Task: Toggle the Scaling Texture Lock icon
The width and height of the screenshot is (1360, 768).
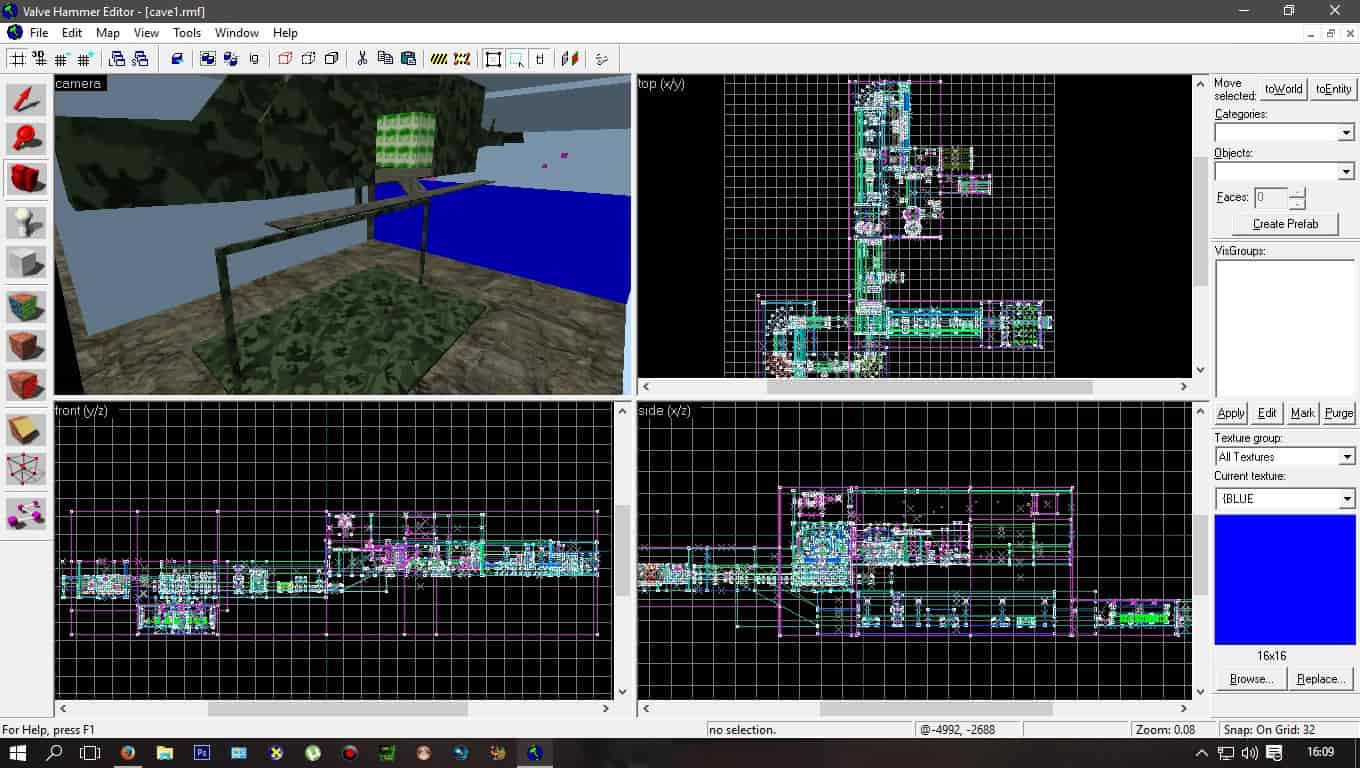Action: click(570, 59)
